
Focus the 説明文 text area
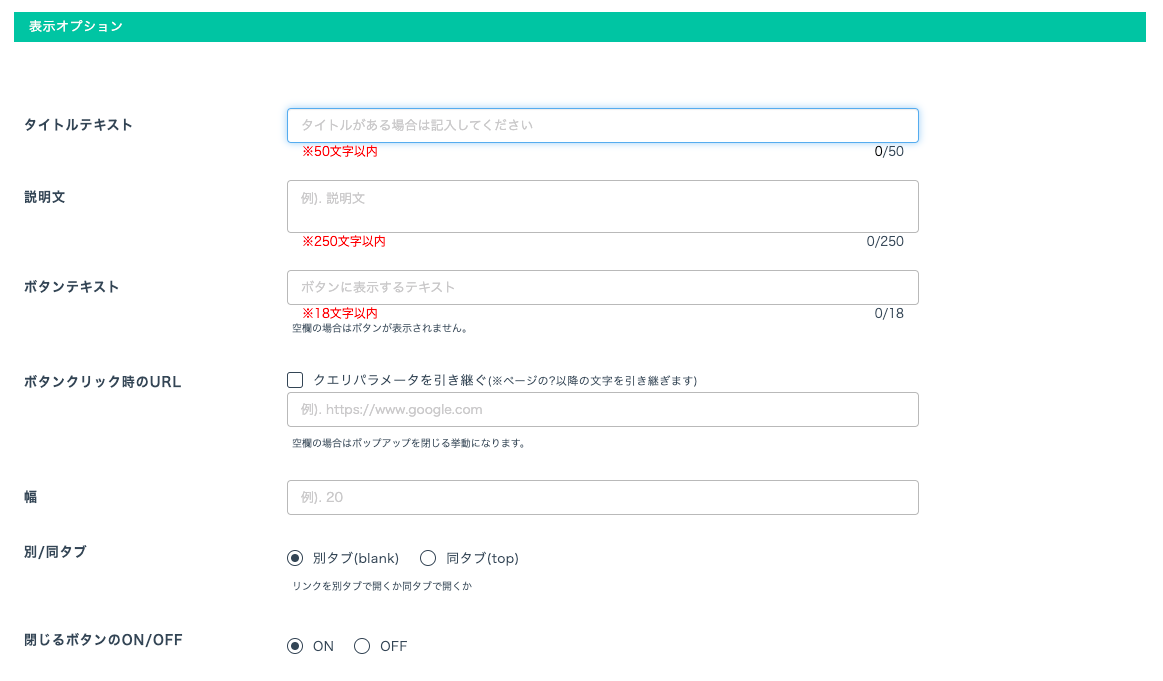pyautogui.click(x=602, y=206)
